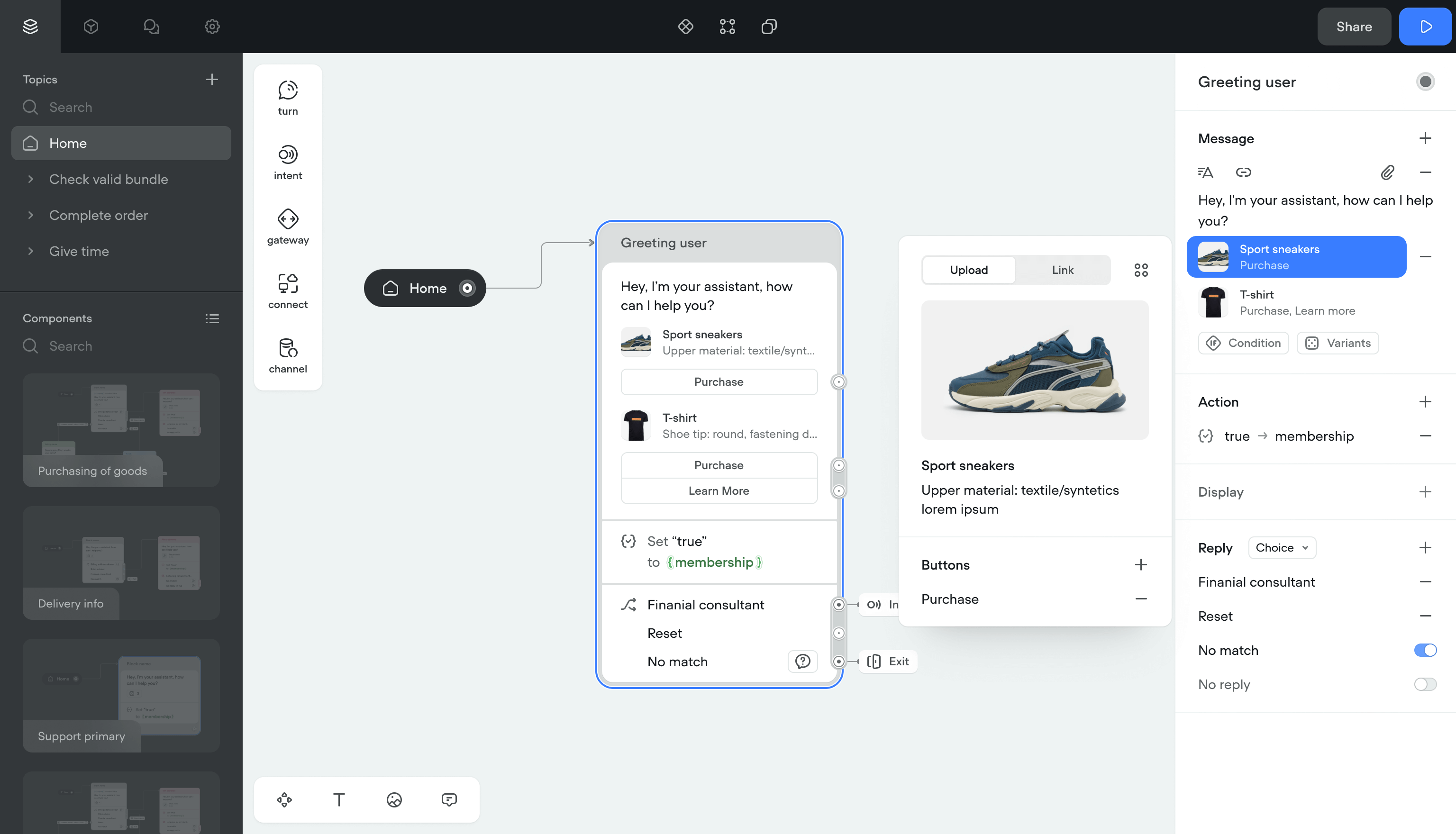This screenshot has height=834, width=1456.
Task: Select the turn block tool
Action: pyautogui.click(x=288, y=98)
